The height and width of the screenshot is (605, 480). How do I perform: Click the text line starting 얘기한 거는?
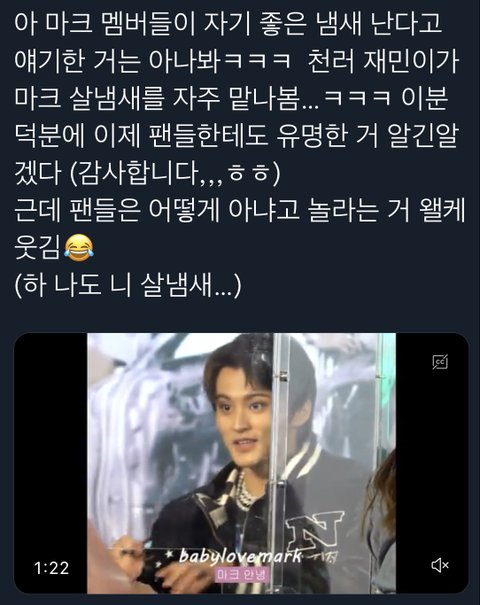pyautogui.click(x=237, y=61)
